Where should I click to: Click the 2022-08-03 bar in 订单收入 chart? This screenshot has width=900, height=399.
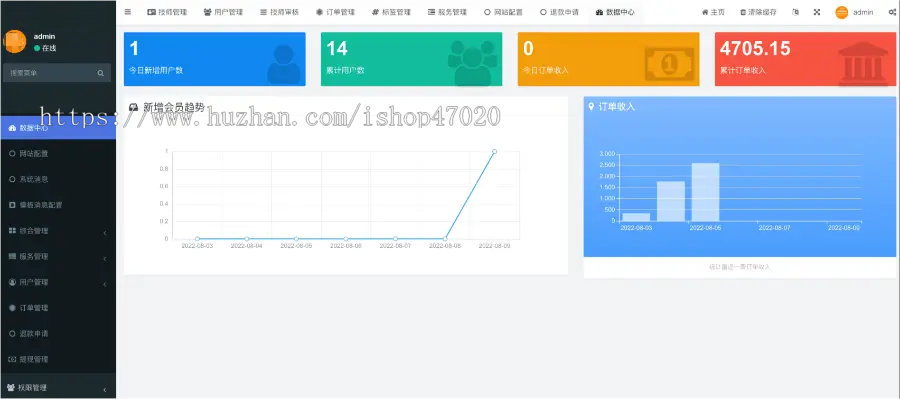637,218
